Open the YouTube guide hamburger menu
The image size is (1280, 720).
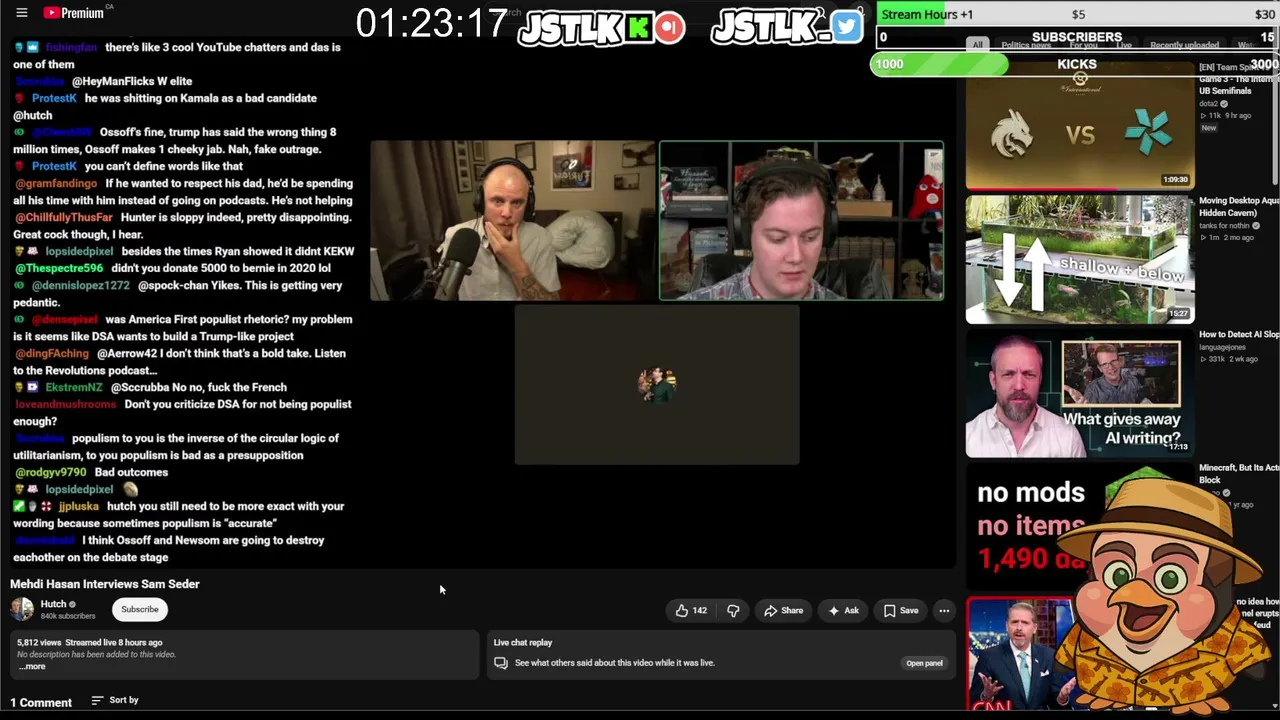pyautogui.click(x=21, y=13)
